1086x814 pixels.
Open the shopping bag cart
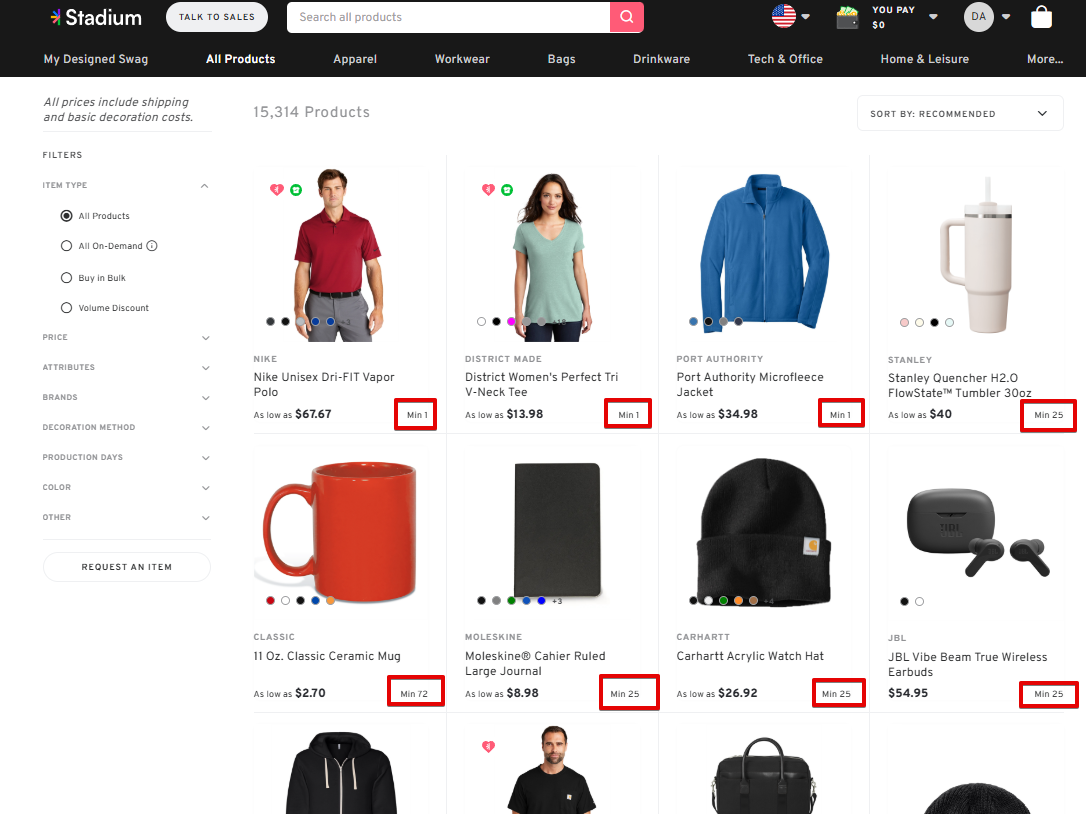pos(1041,17)
